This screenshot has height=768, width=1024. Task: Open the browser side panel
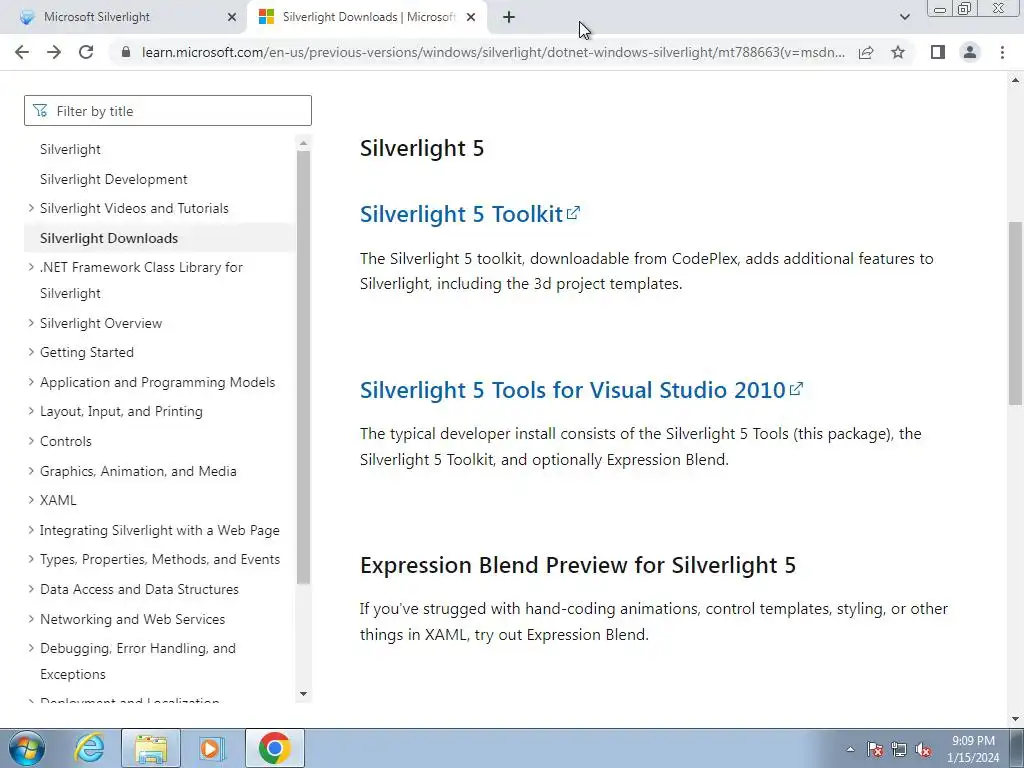tap(938, 52)
